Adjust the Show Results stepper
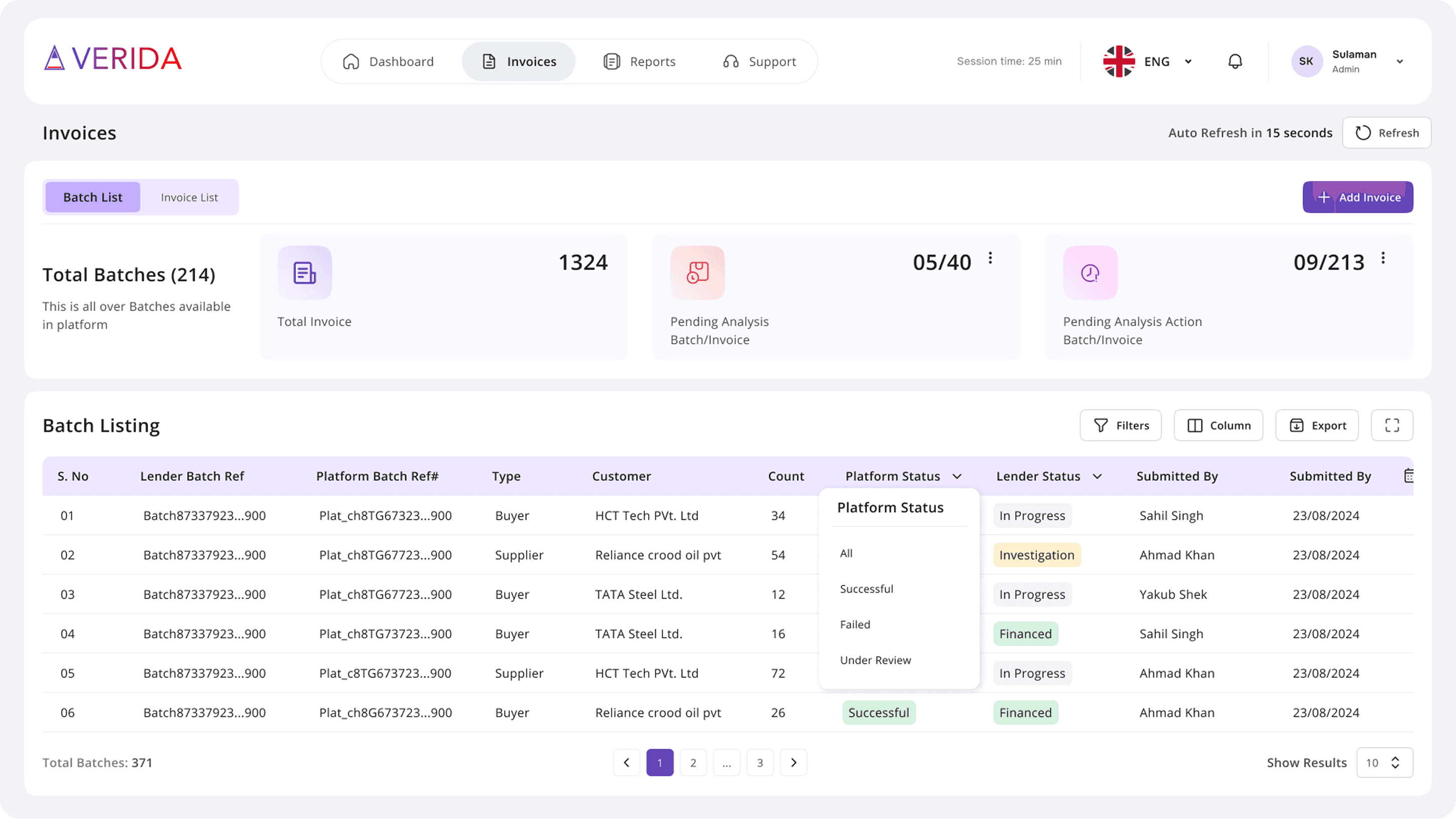Image resolution: width=1456 pixels, height=819 pixels. click(x=1395, y=762)
